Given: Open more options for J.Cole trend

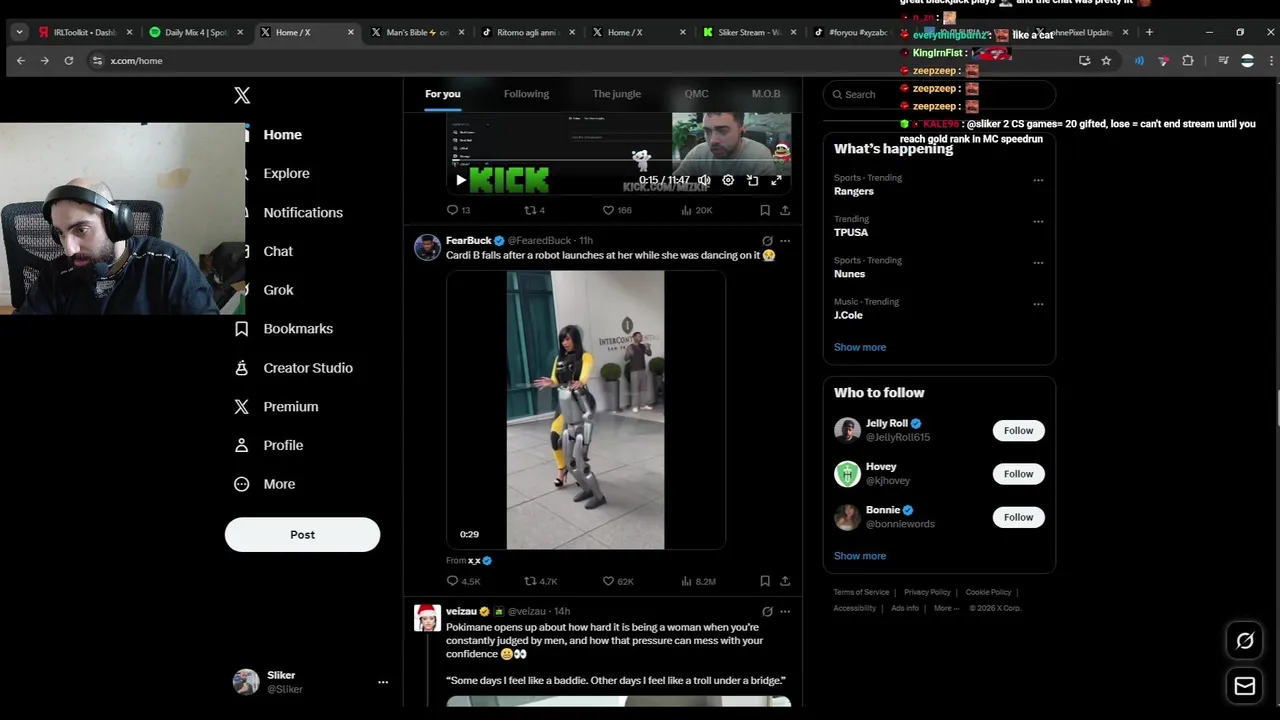Looking at the screenshot, I should coord(1038,304).
